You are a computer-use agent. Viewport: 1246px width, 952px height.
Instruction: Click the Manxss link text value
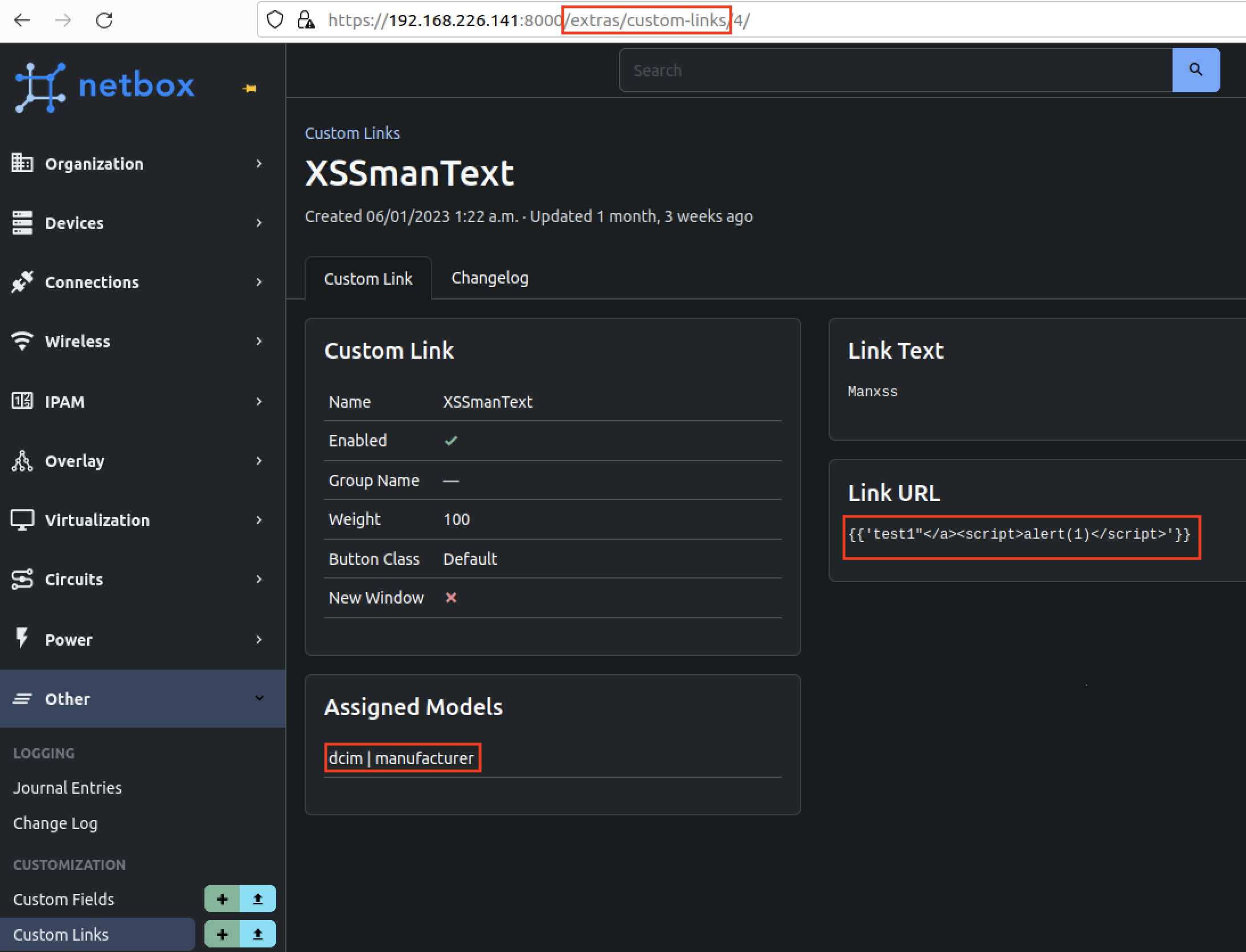(872, 392)
